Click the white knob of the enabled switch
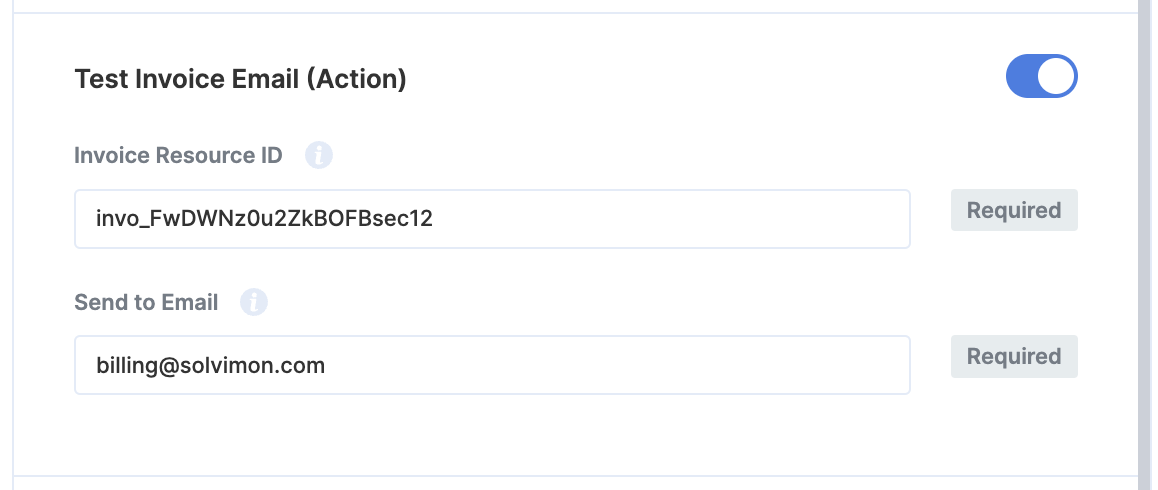 (1057, 77)
